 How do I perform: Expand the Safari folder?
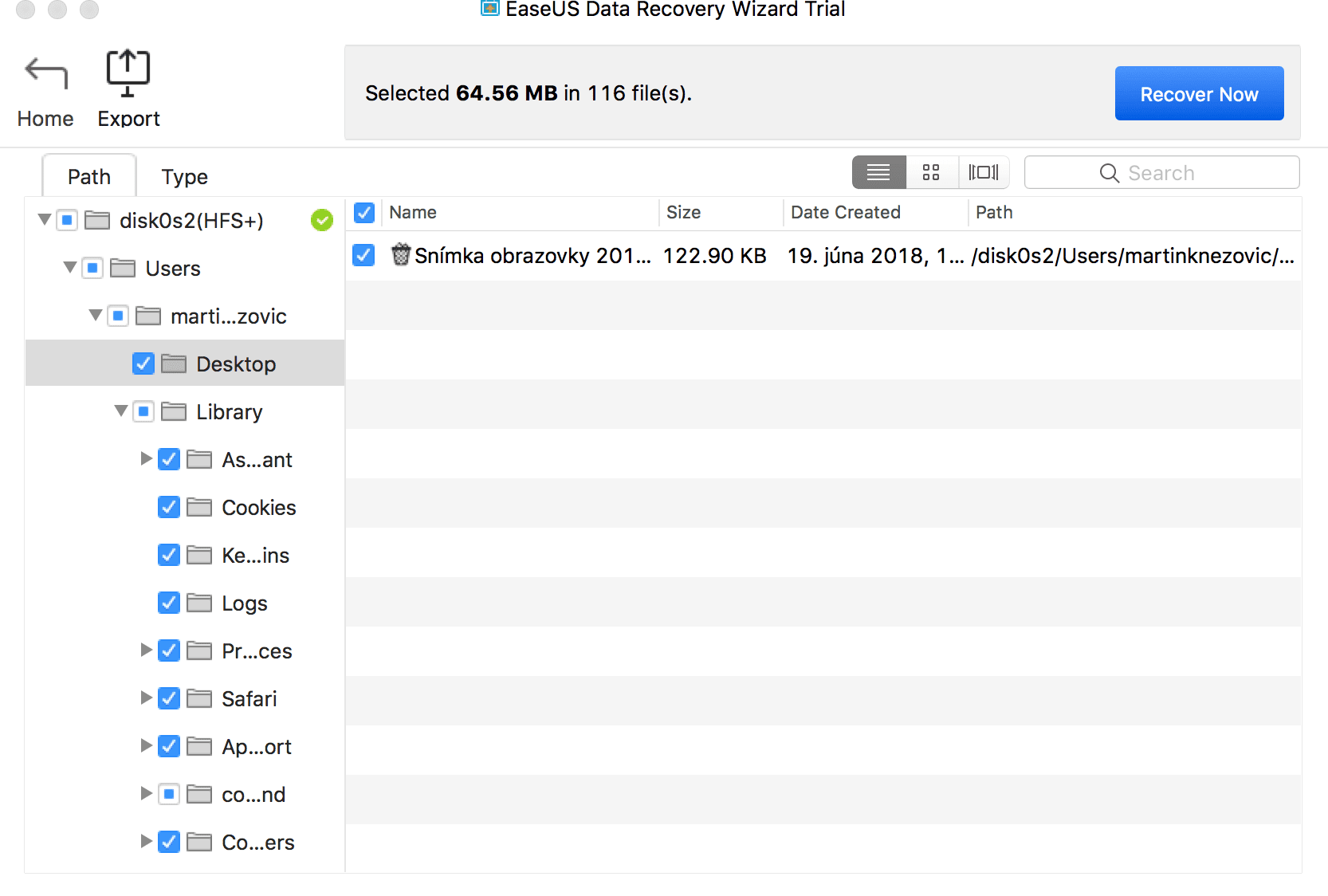coord(146,698)
